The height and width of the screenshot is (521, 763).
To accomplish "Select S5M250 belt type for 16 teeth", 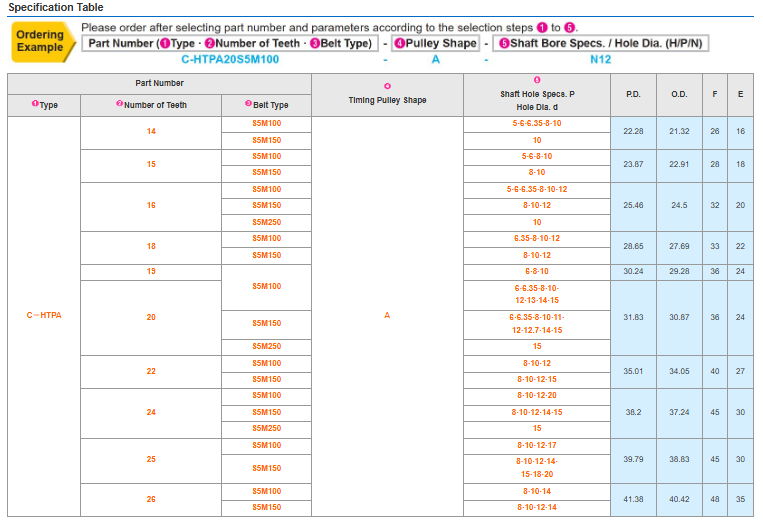I will click(266, 222).
